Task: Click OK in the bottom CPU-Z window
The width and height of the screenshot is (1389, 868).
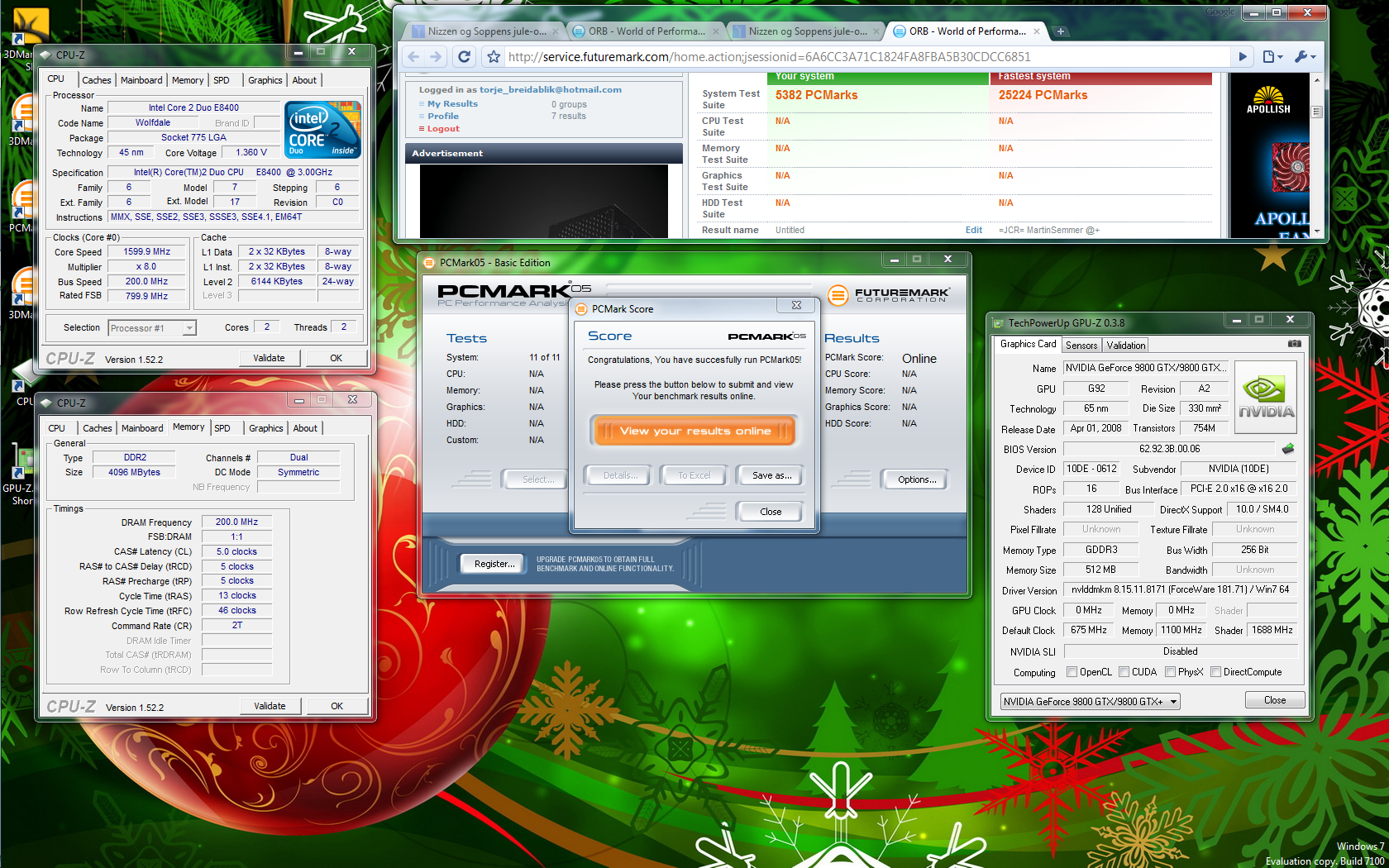Action: coord(337,706)
